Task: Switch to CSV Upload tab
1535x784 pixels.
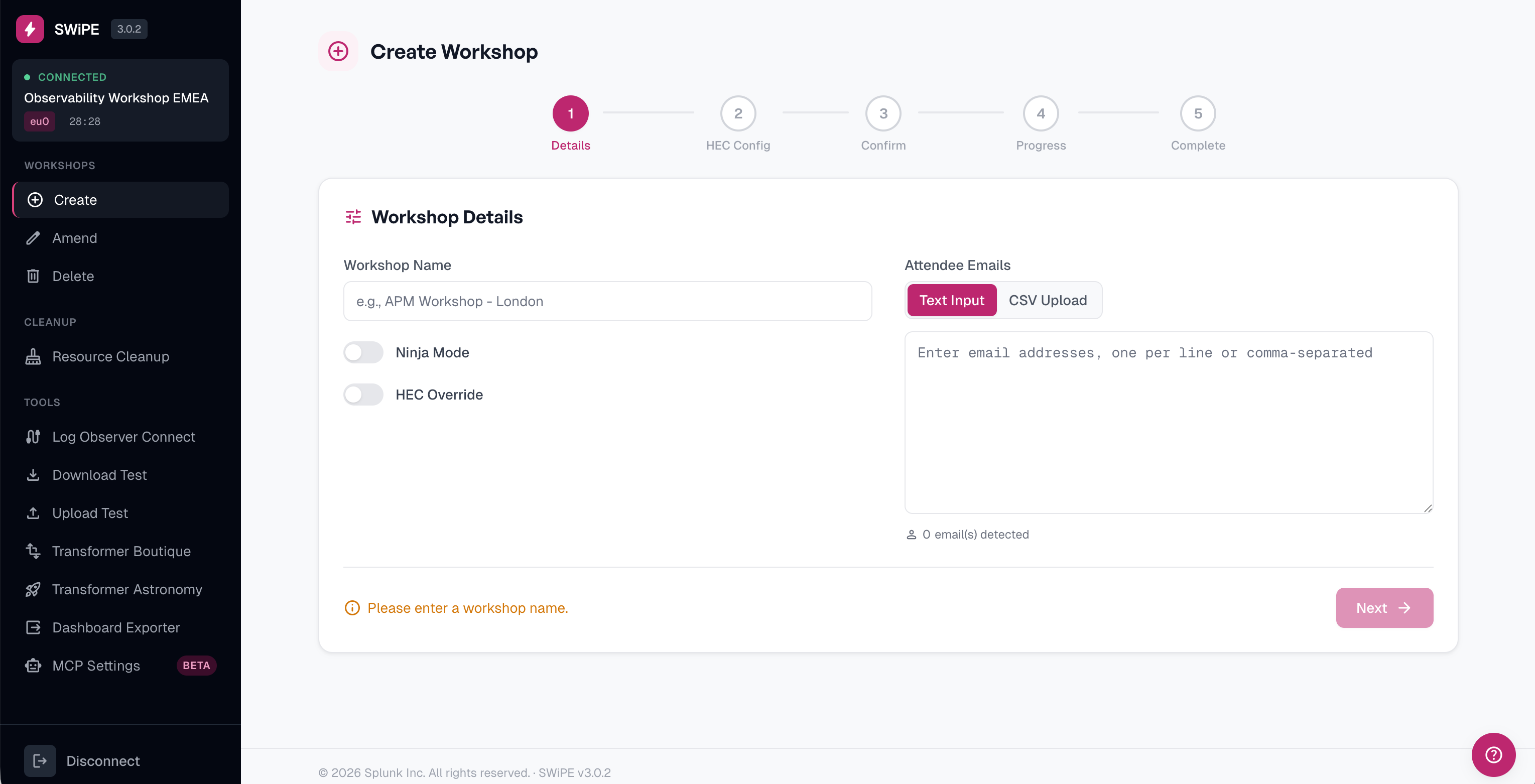Action: coord(1048,300)
